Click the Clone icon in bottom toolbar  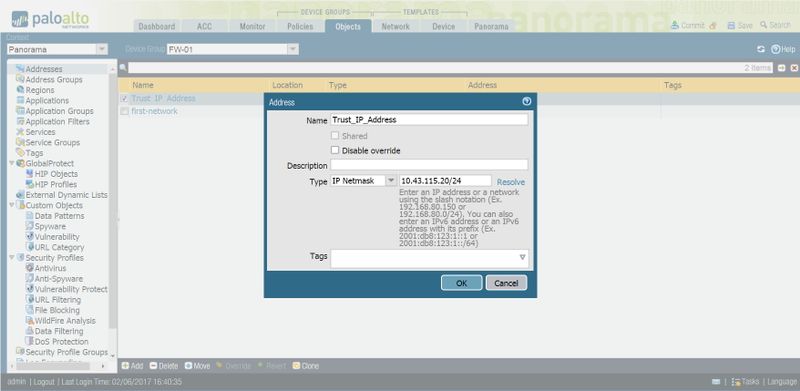pyautogui.click(x=296, y=366)
